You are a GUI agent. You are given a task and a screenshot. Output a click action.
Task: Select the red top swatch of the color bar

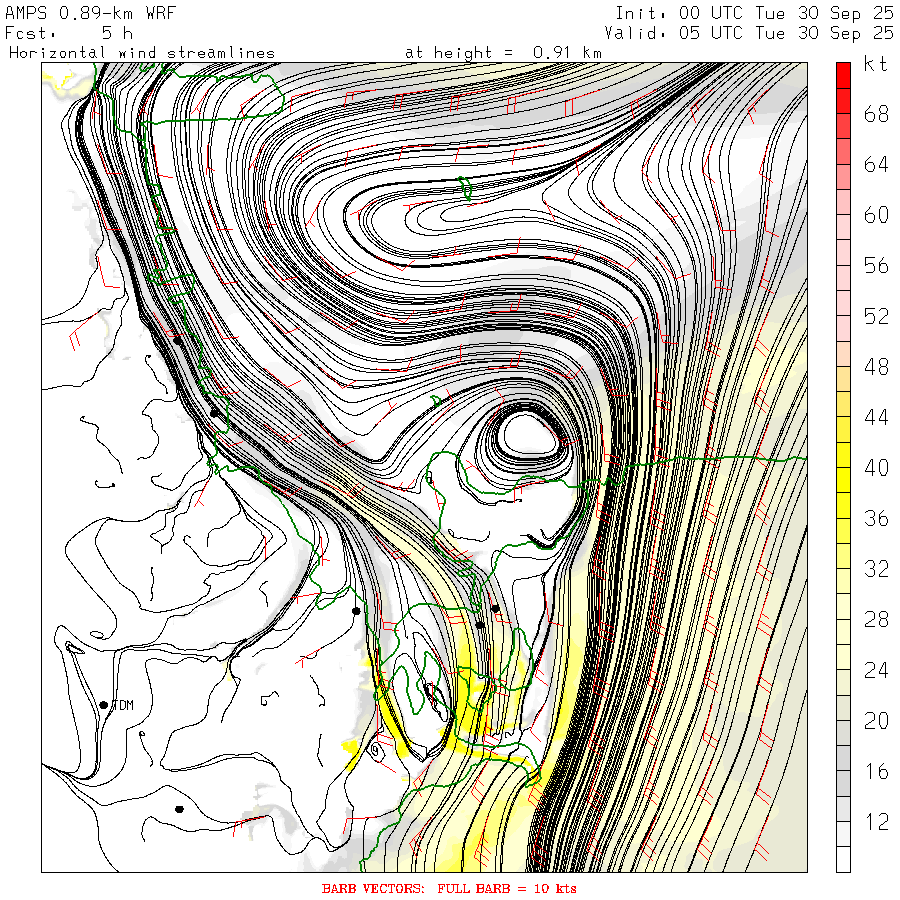(843, 74)
